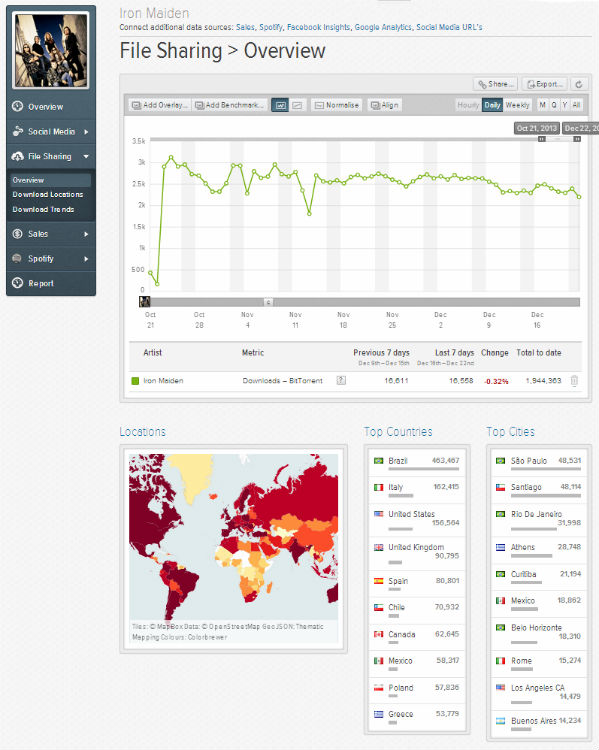The height and width of the screenshot is (750, 599).
Task: Click the Iron Maiden band photo thumbnail
Action: tap(51, 50)
